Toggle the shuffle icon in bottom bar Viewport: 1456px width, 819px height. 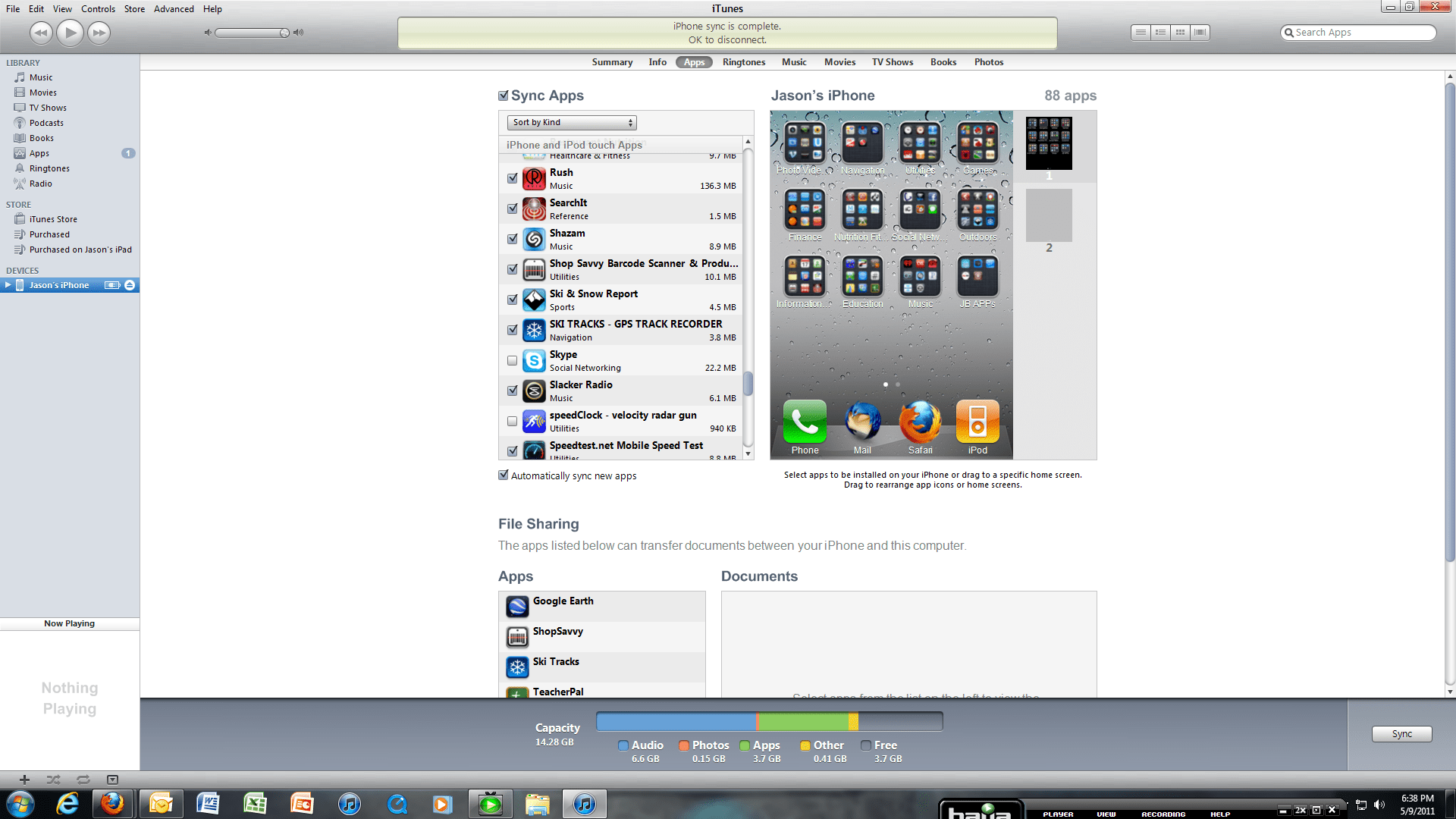pyautogui.click(x=53, y=780)
